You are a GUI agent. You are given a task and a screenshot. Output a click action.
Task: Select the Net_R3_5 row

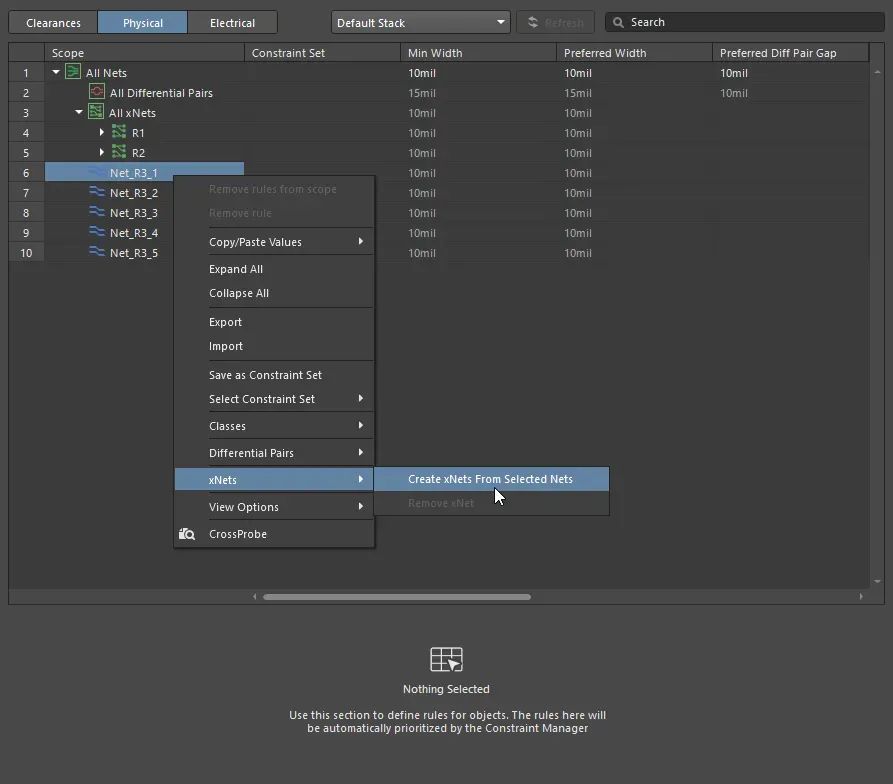[x=134, y=253]
